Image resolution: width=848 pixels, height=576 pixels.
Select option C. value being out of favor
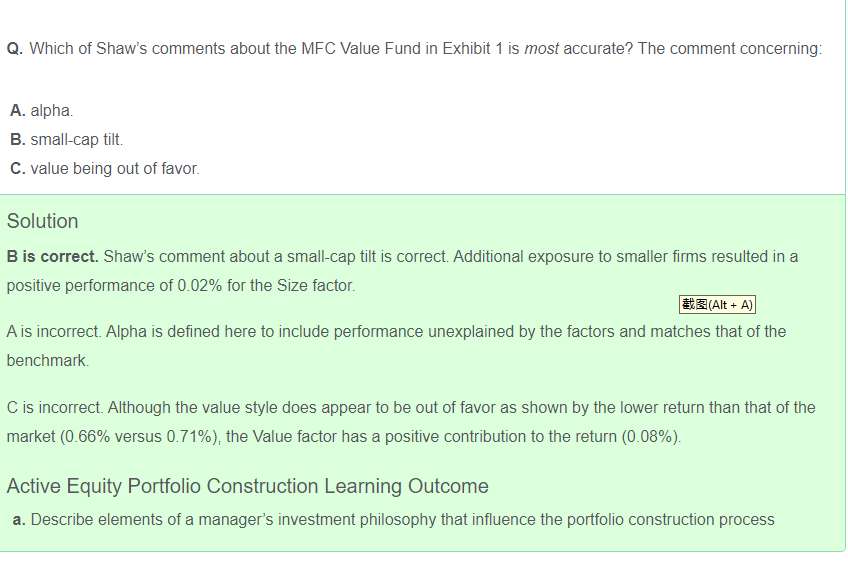[x=105, y=169]
